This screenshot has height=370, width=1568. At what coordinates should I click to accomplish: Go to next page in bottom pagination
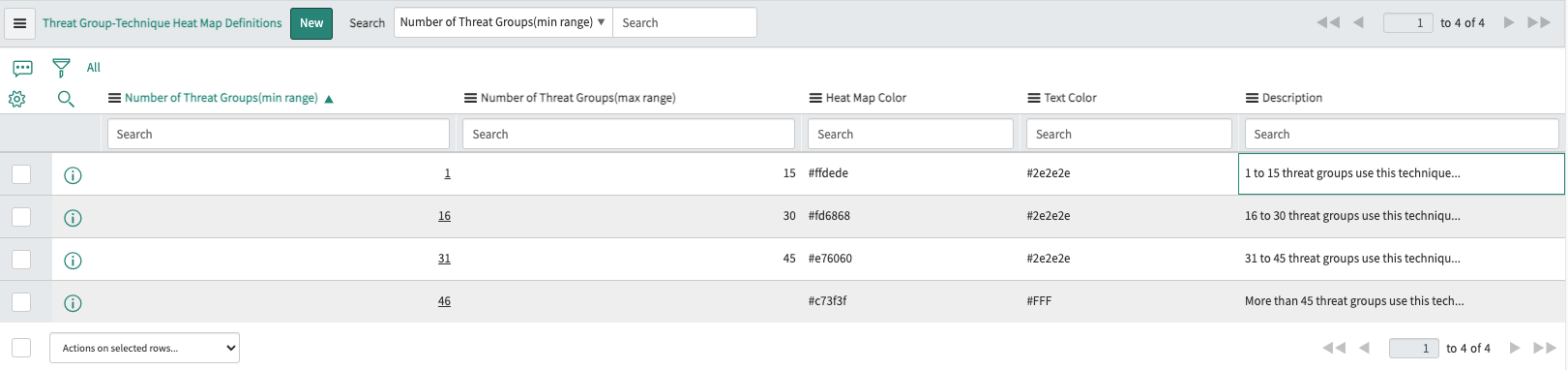1514,348
